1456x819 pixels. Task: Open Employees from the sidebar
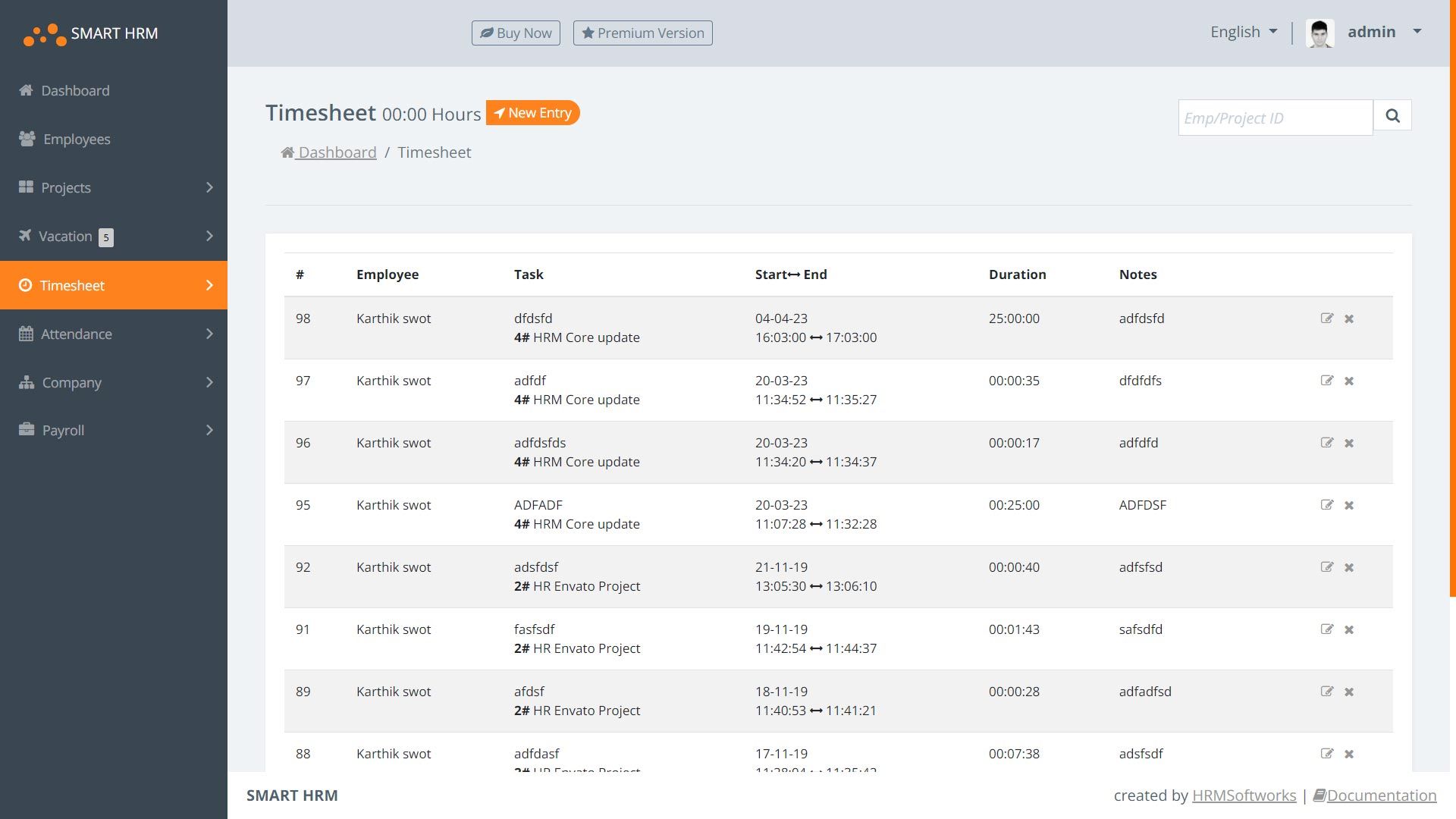pos(76,139)
